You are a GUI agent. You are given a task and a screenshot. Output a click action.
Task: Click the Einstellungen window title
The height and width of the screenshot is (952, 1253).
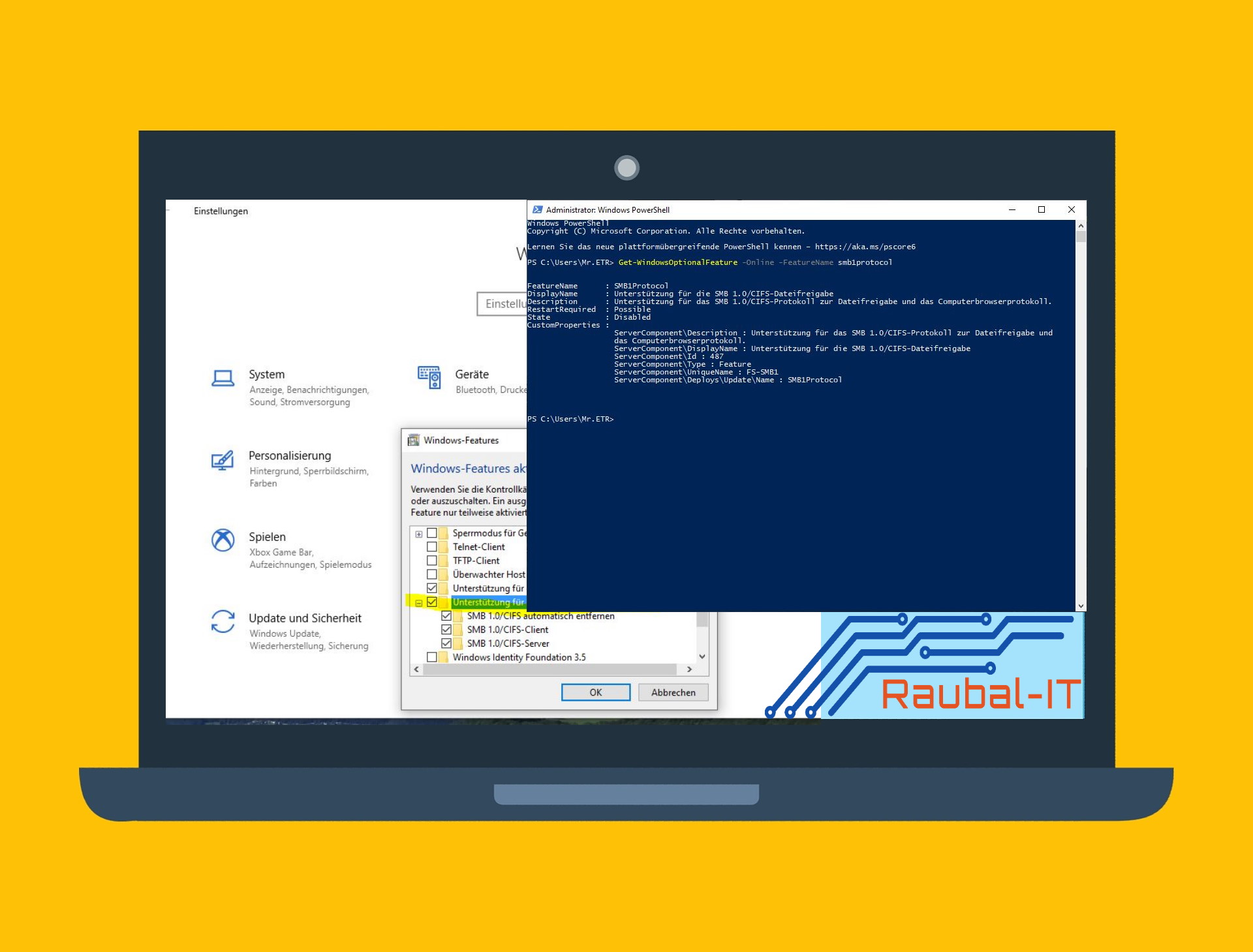tap(221, 211)
